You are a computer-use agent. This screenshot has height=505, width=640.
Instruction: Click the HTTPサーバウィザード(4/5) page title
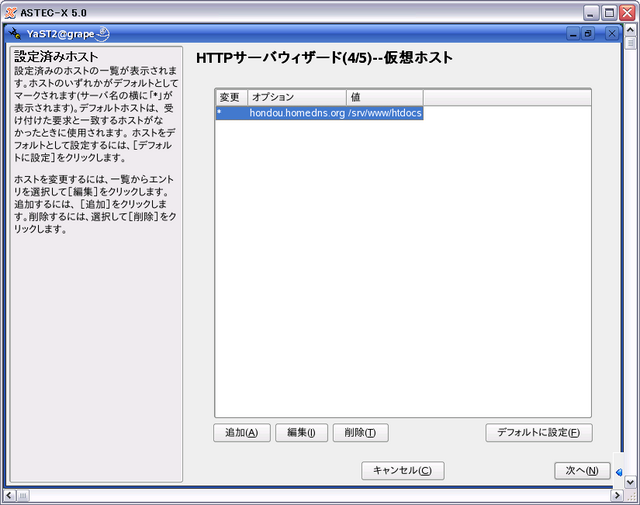point(324,58)
